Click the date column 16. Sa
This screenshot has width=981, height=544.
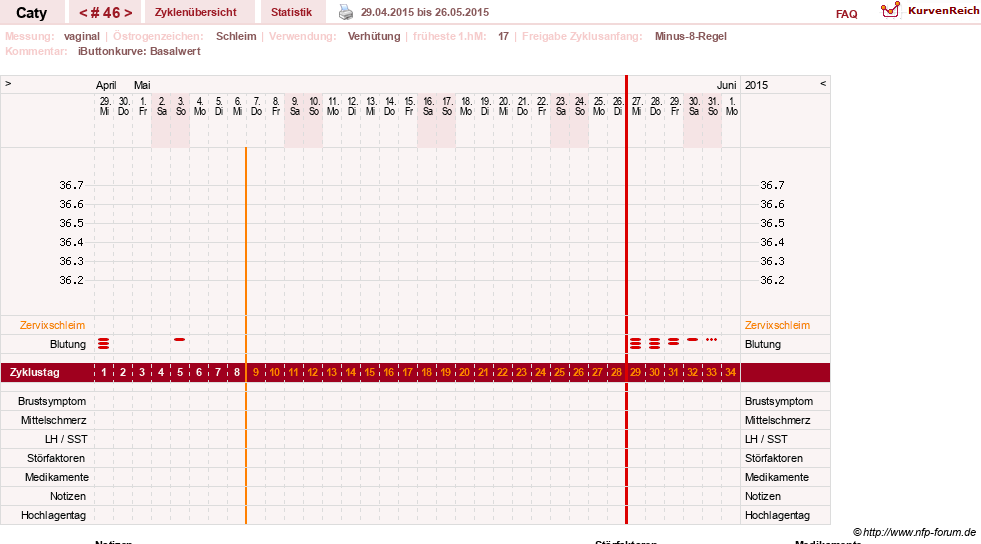[428, 106]
